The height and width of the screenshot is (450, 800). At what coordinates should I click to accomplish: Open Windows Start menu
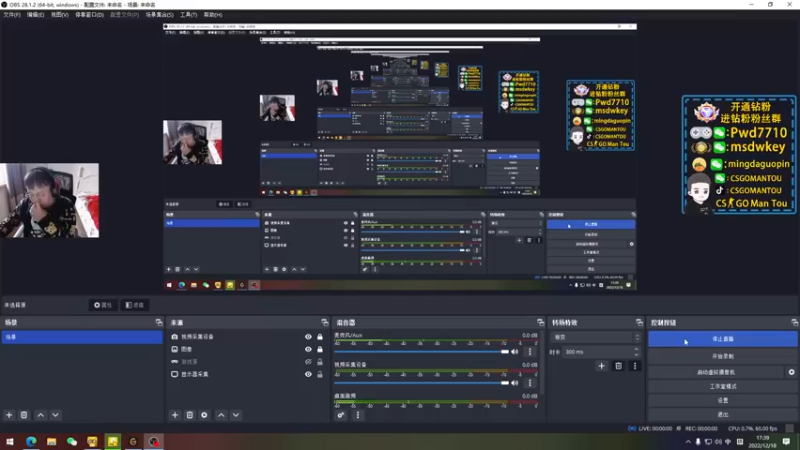point(10,441)
